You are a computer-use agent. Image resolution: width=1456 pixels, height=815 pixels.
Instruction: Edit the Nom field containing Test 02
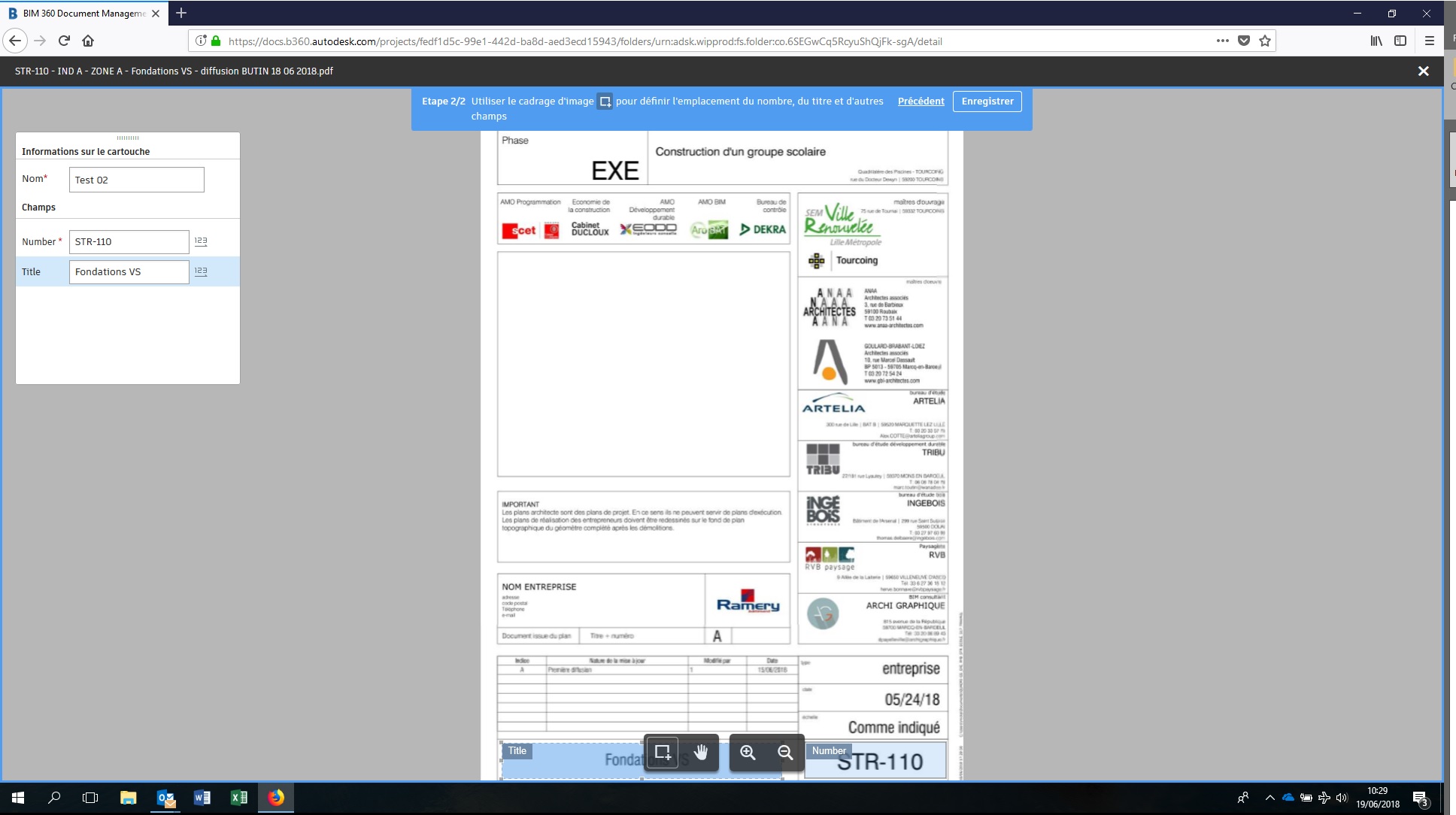click(x=136, y=179)
